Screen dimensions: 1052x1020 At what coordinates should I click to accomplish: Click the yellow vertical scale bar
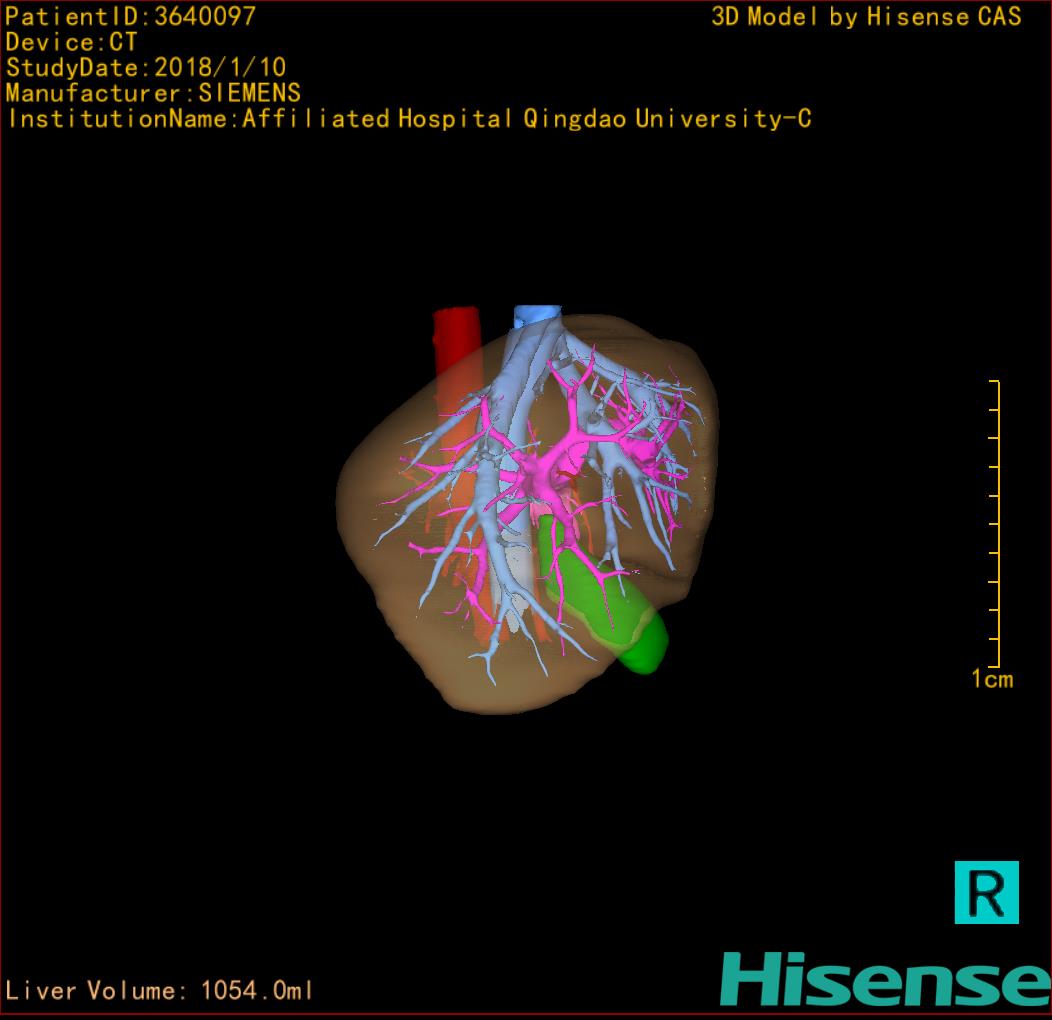click(996, 523)
